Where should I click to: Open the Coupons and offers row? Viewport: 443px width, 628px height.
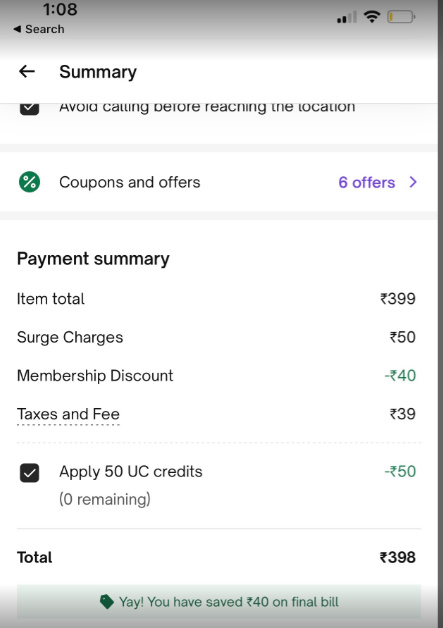click(219, 182)
